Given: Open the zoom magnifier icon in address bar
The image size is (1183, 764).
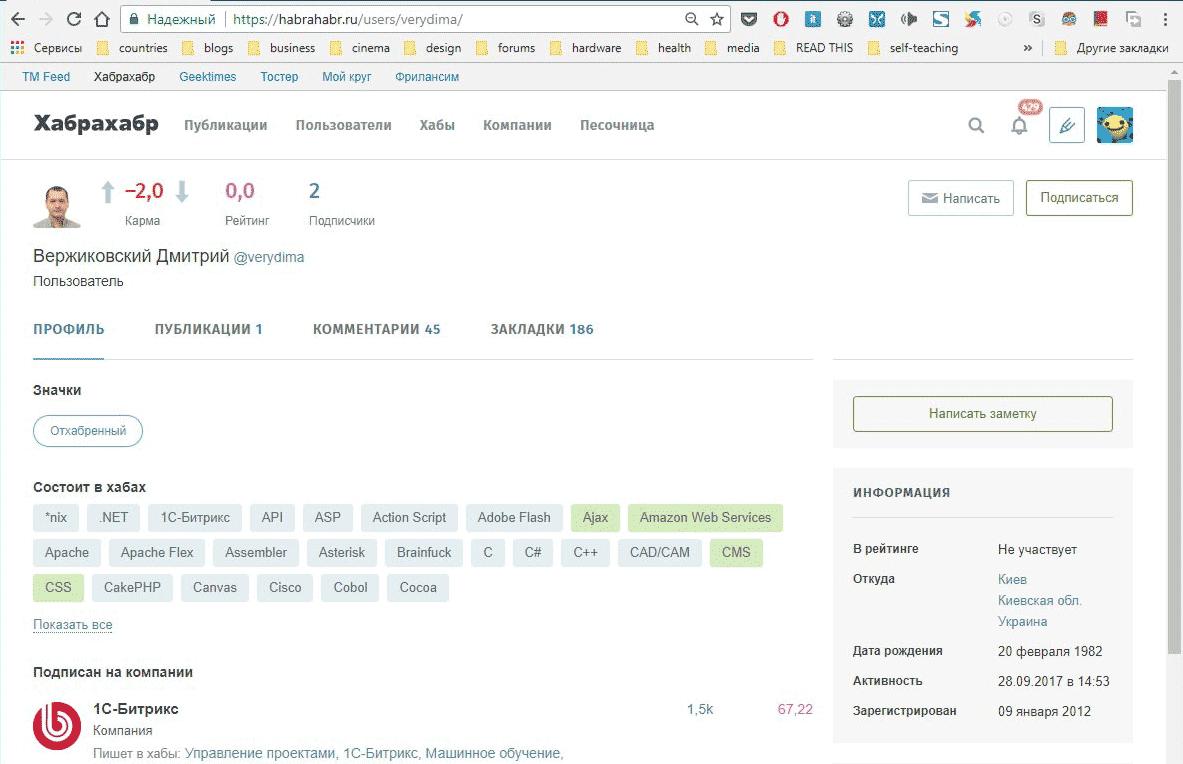Looking at the screenshot, I should click(x=691, y=19).
